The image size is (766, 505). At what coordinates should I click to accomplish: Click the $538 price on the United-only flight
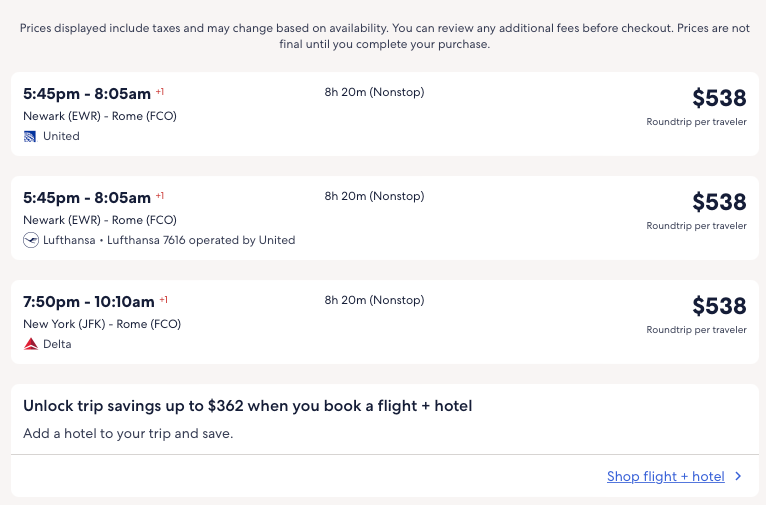pos(719,98)
